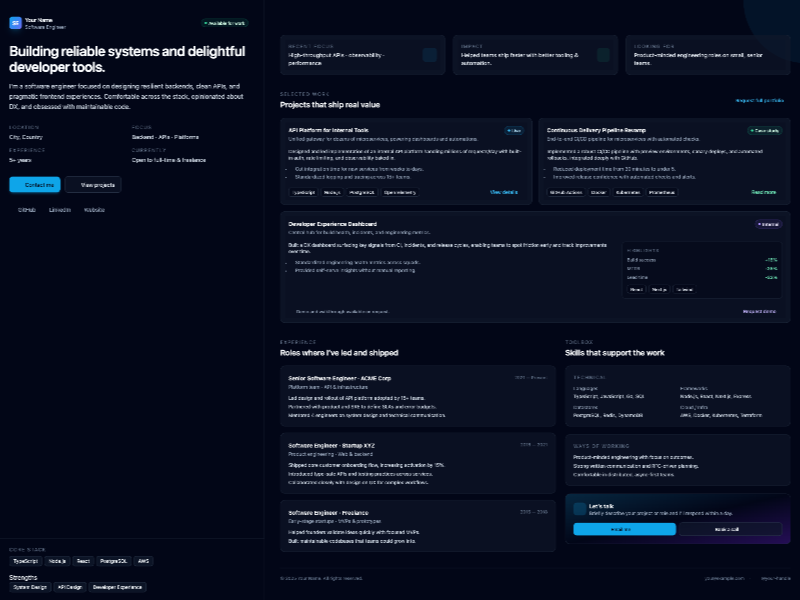
Task: Click the Live badge on API Platform
Action: point(513,130)
